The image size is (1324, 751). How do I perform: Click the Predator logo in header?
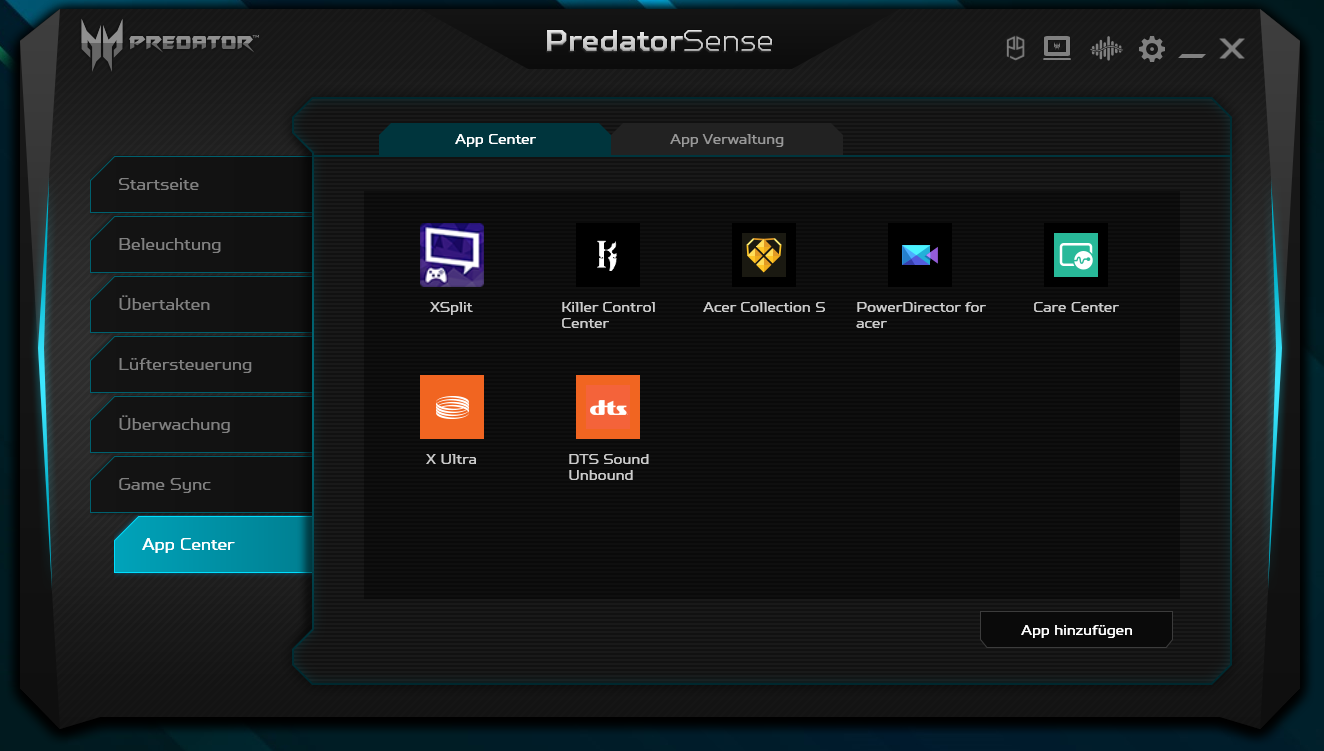[168, 44]
